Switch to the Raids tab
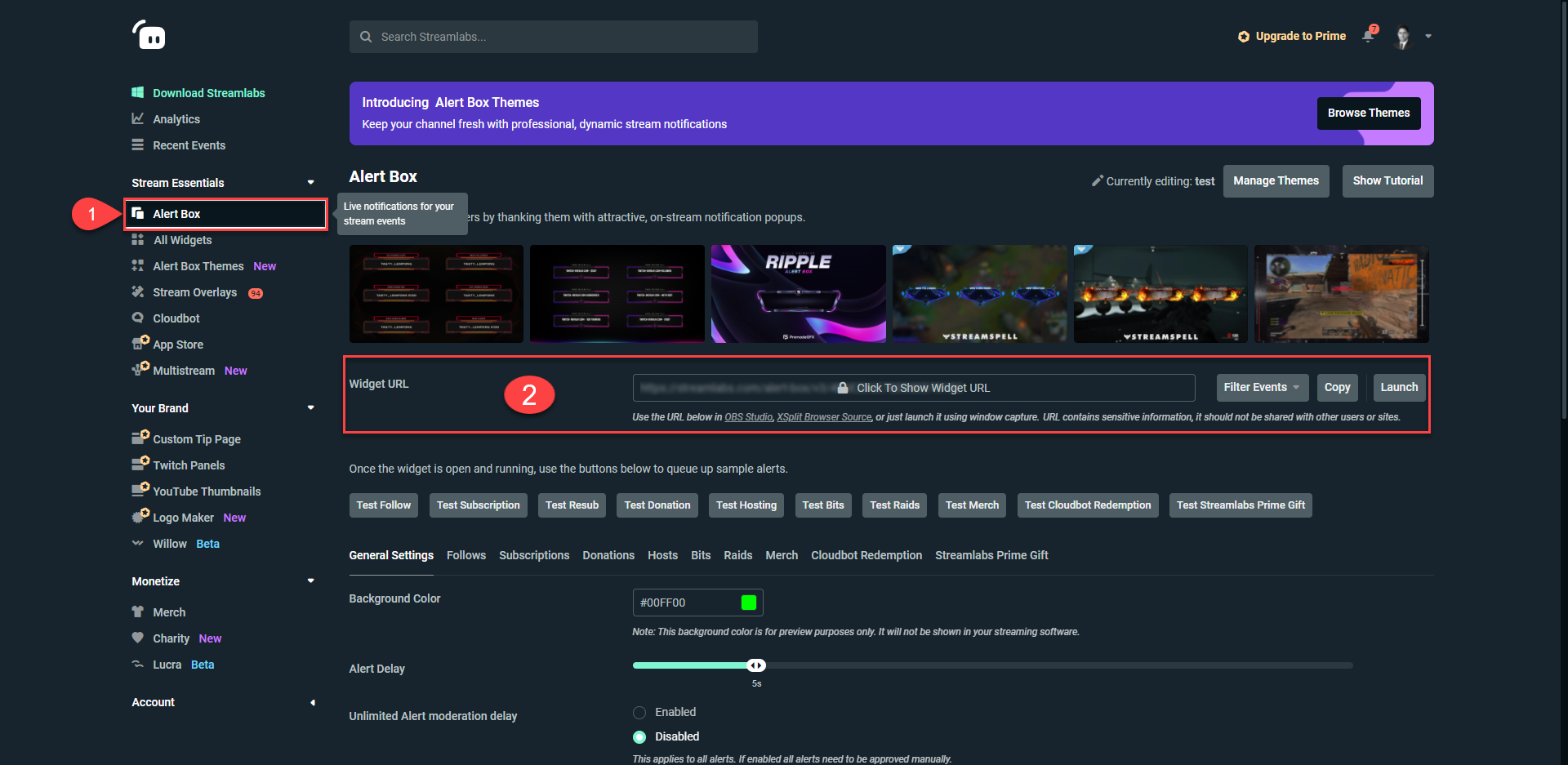 (738, 555)
